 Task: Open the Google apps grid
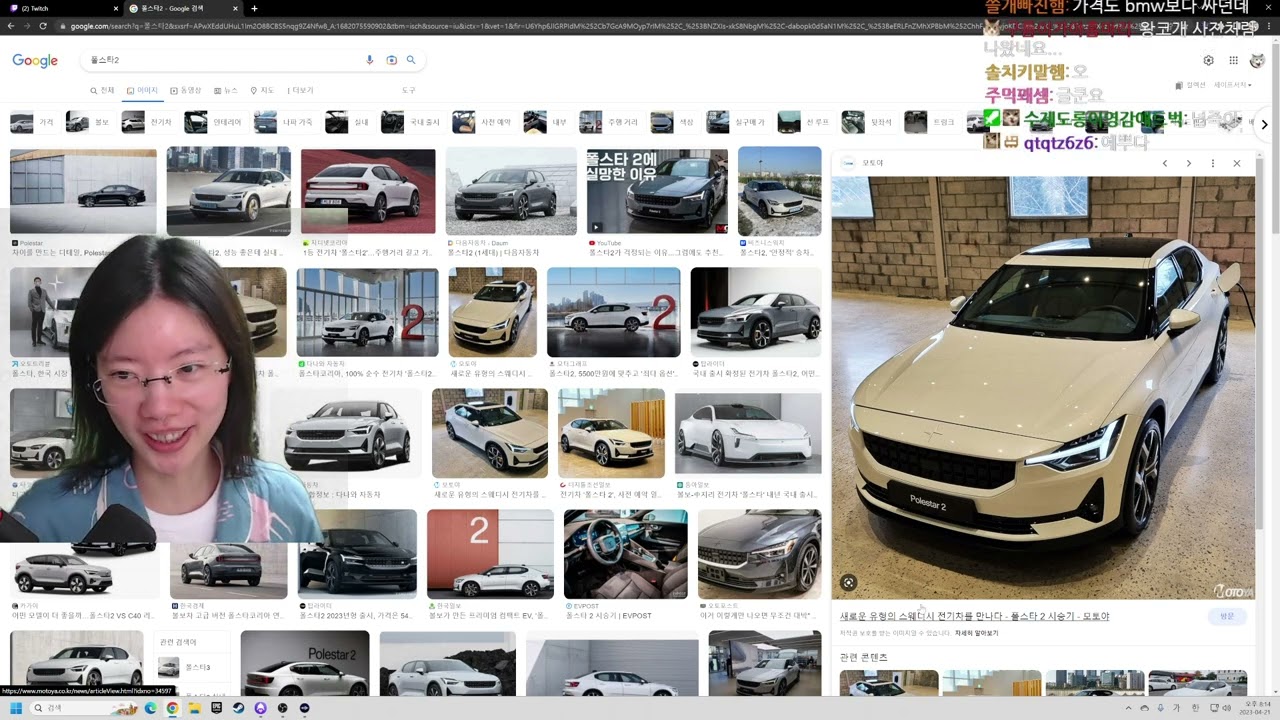(x=1233, y=60)
